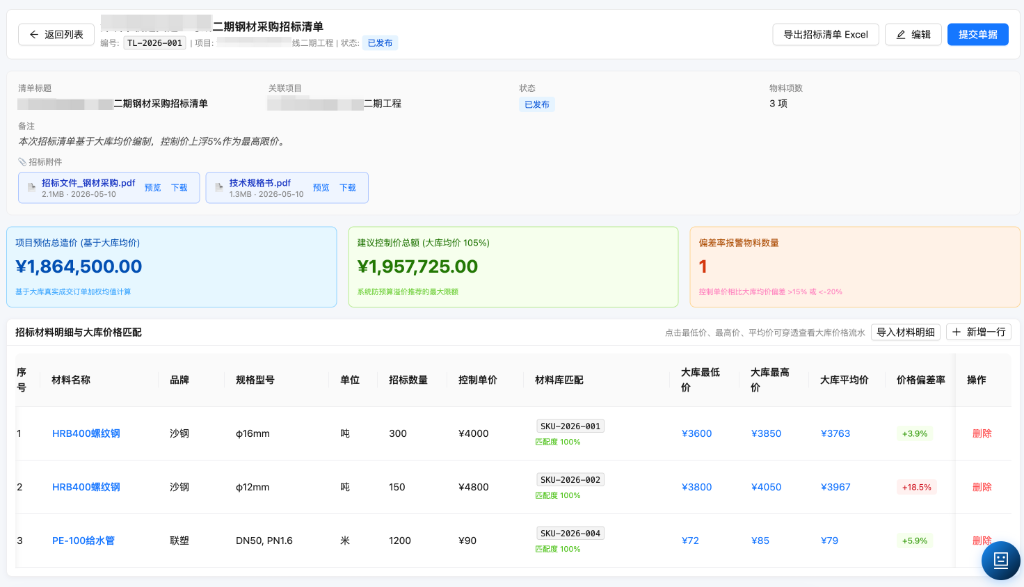Click the SKU-2026-004 match tag
This screenshot has width=1024, height=587.
(570, 533)
